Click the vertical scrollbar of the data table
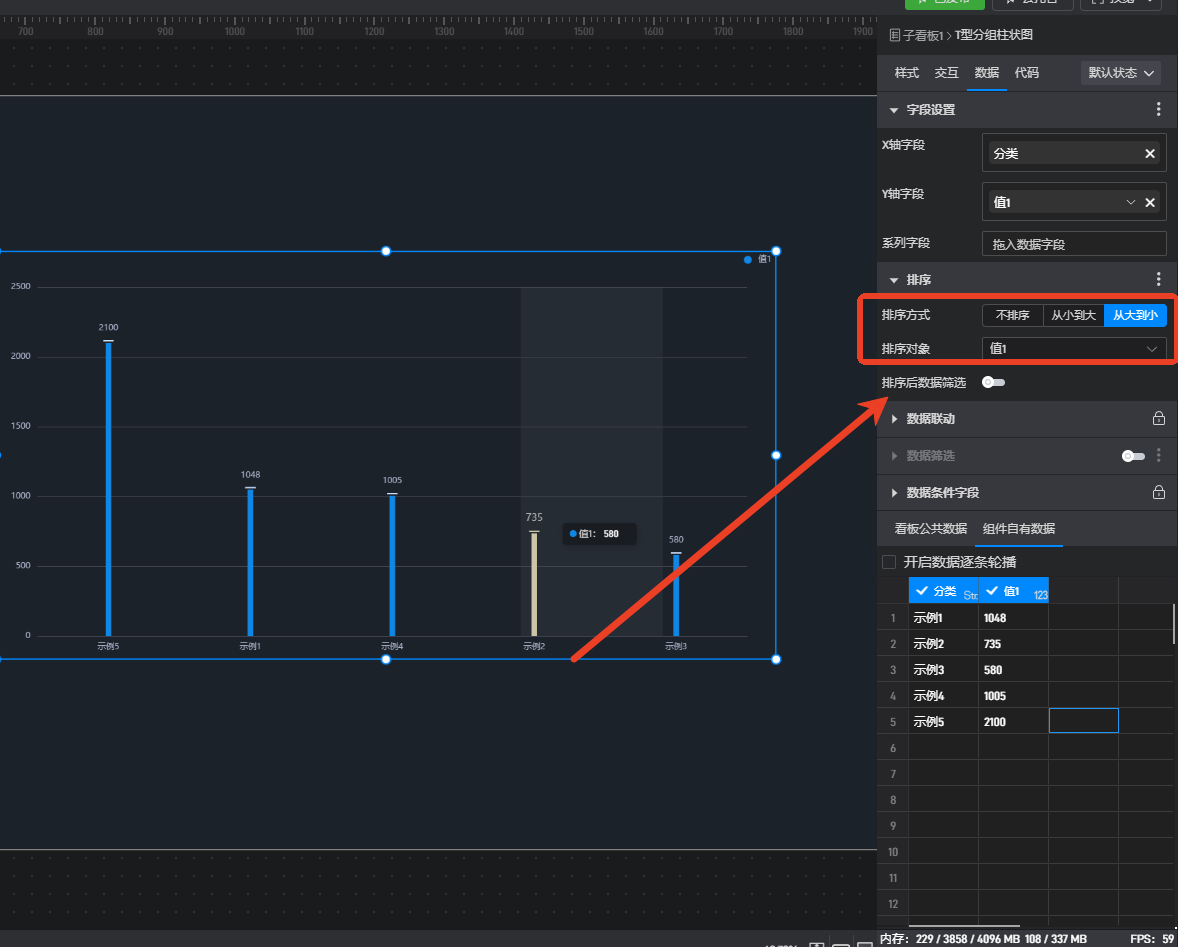Viewport: 1178px width, 947px height. (1173, 623)
